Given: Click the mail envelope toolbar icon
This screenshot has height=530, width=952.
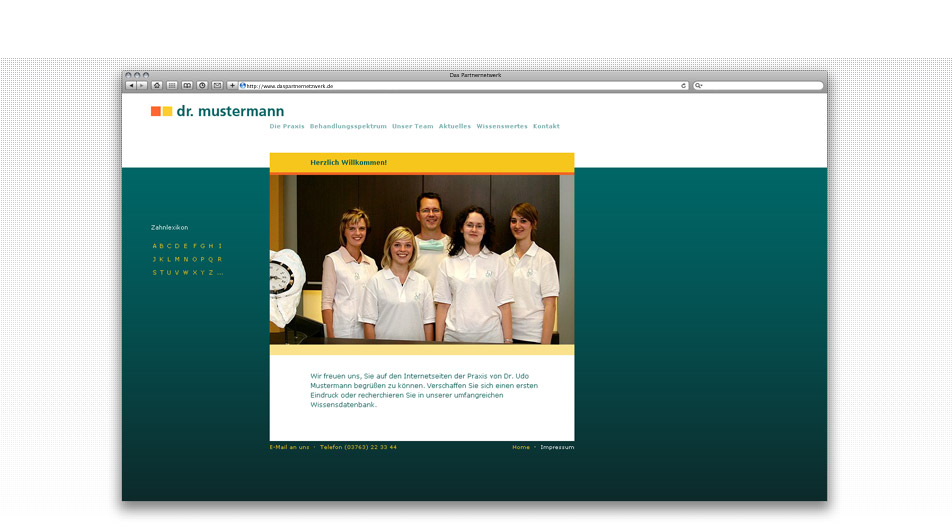Looking at the screenshot, I should [217, 86].
